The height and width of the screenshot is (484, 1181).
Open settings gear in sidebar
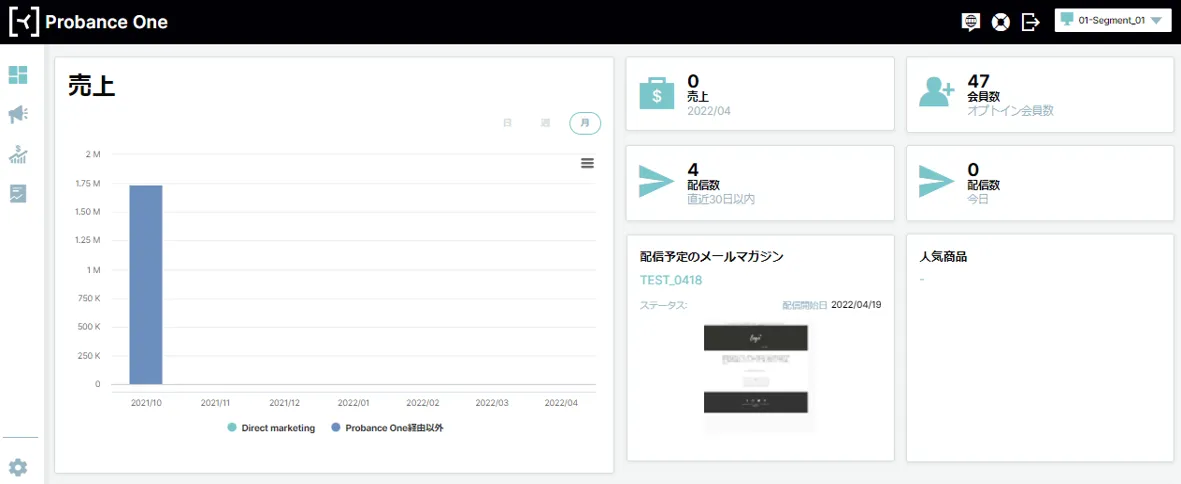pos(18,467)
